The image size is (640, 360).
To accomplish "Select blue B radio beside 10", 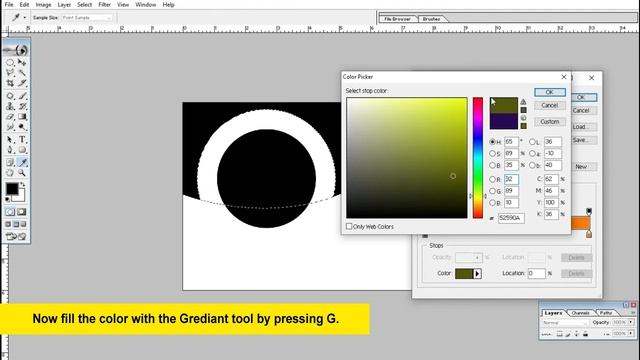I will (x=492, y=203).
